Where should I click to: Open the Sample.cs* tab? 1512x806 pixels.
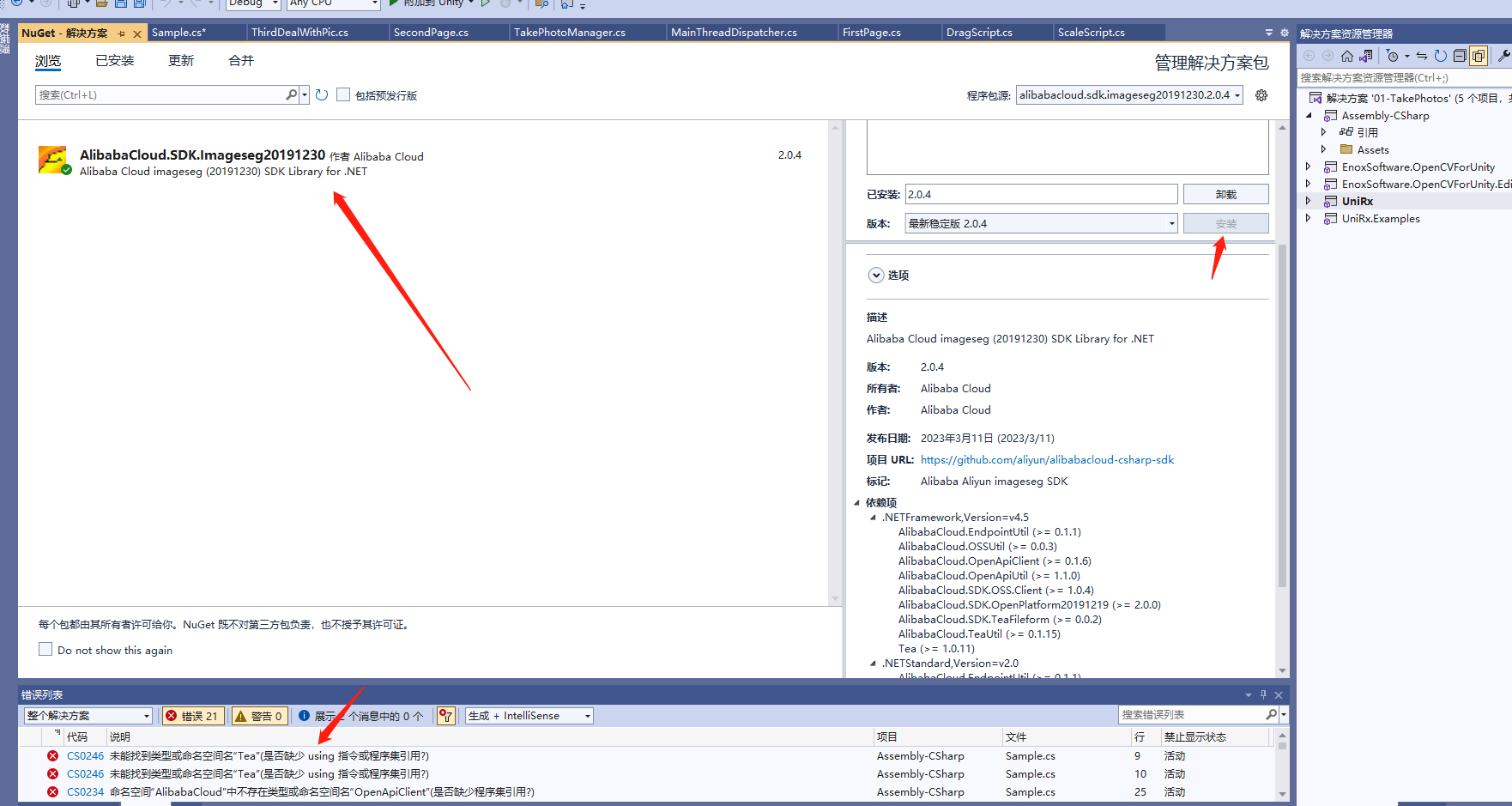pos(196,33)
